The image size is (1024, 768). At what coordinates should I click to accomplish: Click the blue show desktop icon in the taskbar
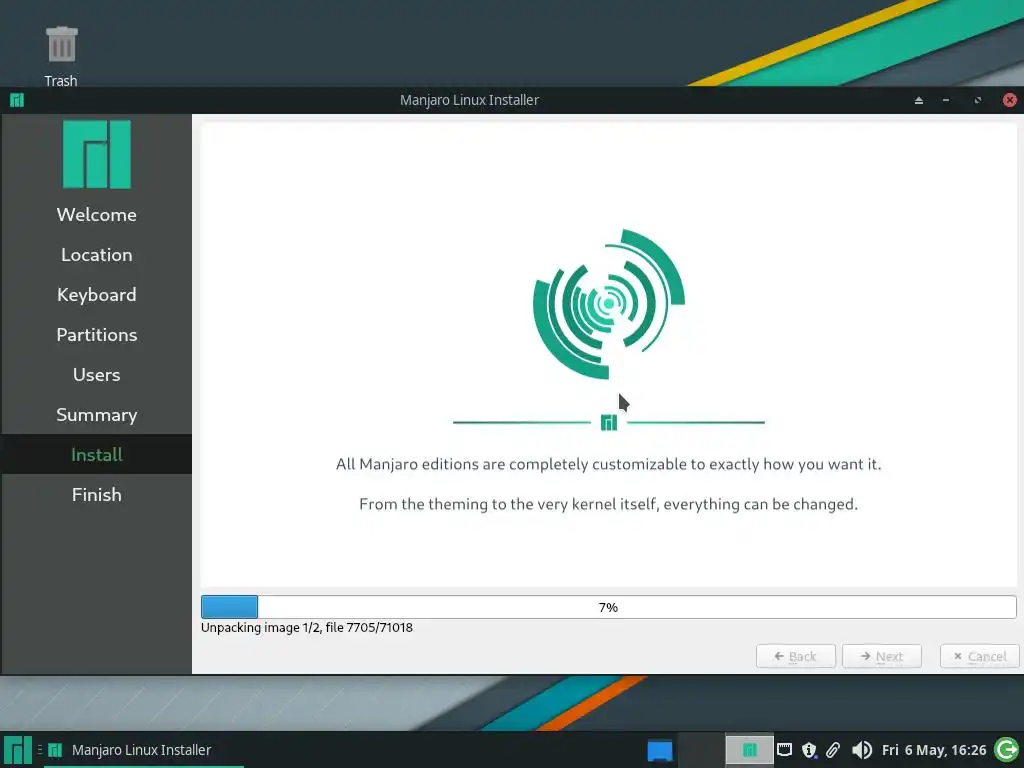(x=660, y=750)
